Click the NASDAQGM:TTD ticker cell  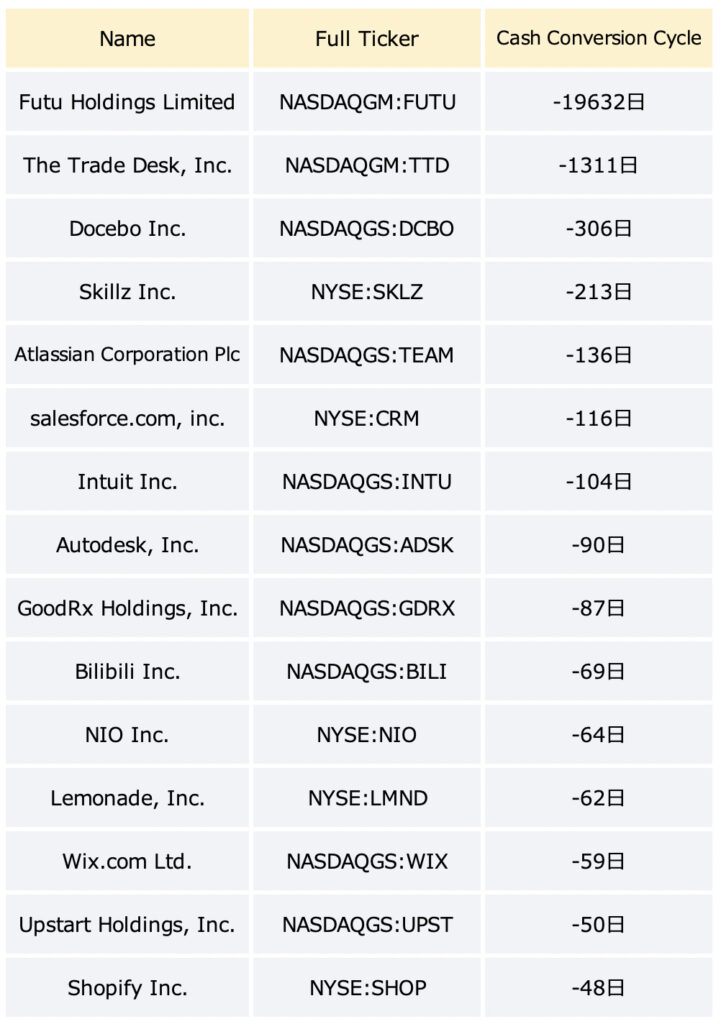[x=366, y=165]
